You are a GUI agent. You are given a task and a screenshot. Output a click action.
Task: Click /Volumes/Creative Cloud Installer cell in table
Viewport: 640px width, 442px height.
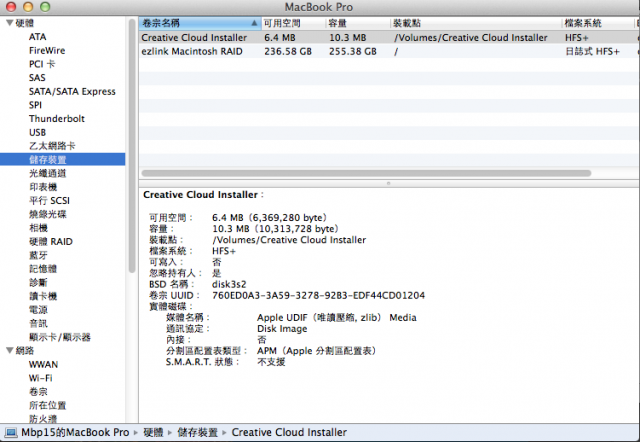coord(471,38)
